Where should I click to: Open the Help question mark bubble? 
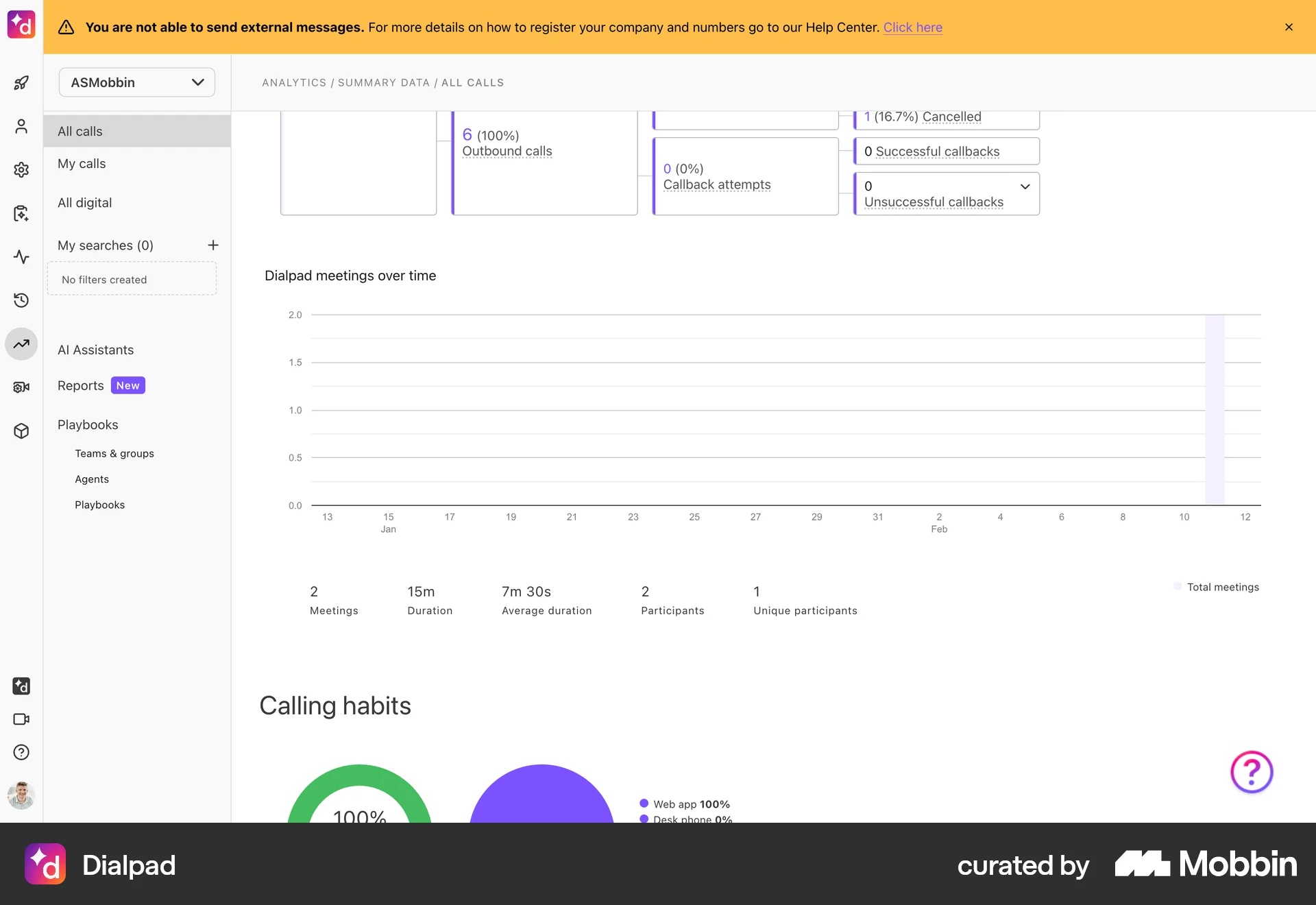[x=1250, y=772]
